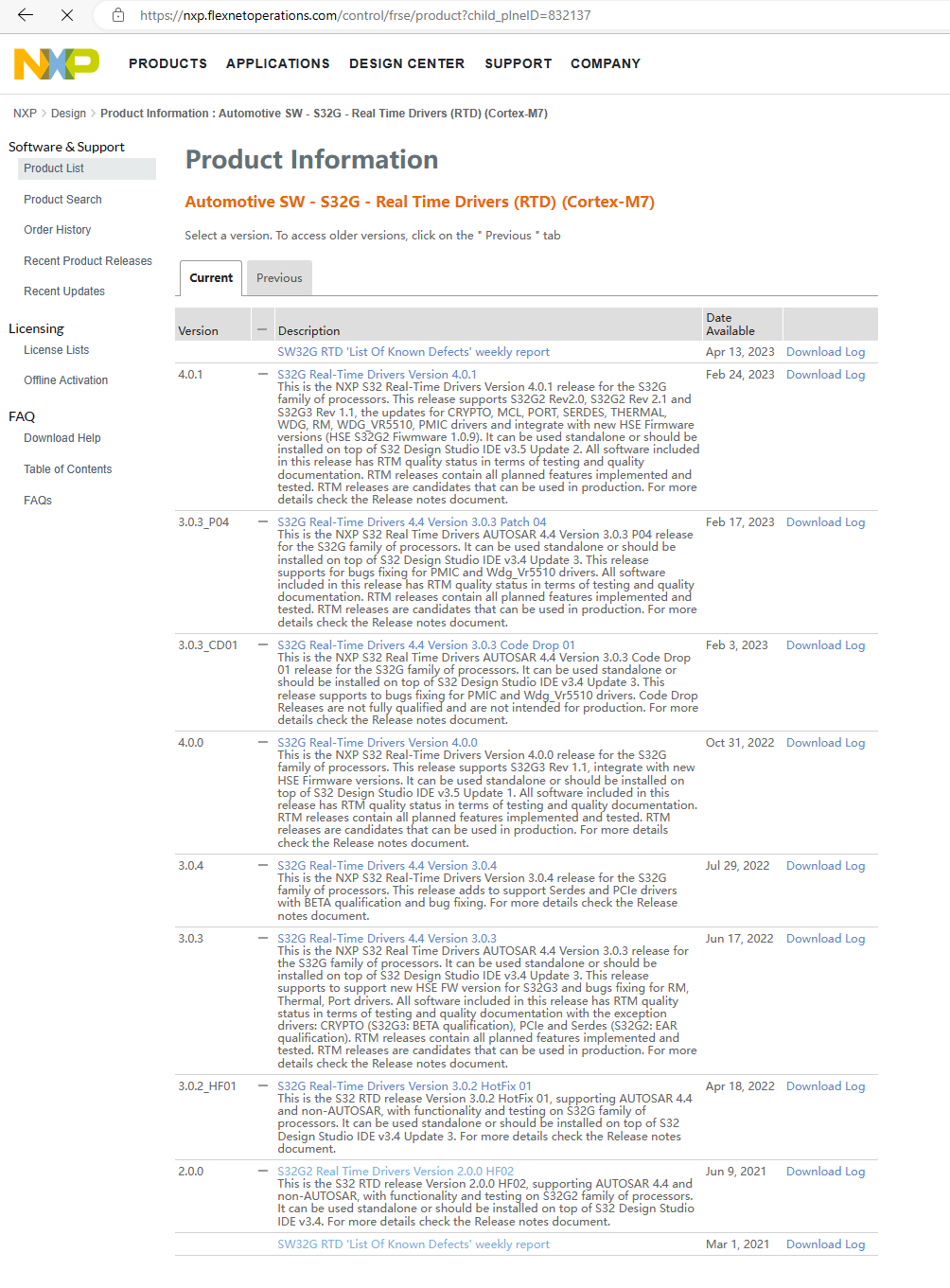
Task: Open the FAQs page
Action: pyautogui.click(x=37, y=500)
